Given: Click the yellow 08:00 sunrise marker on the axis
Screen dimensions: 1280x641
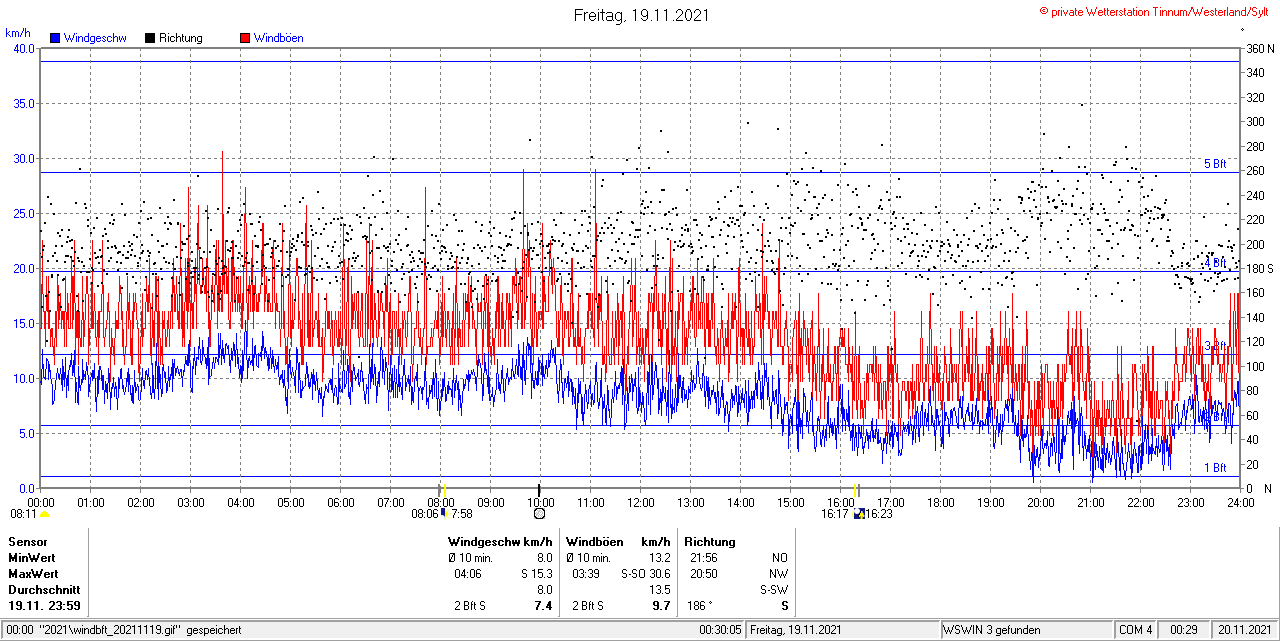Looking at the screenshot, I should click(444, 490).
